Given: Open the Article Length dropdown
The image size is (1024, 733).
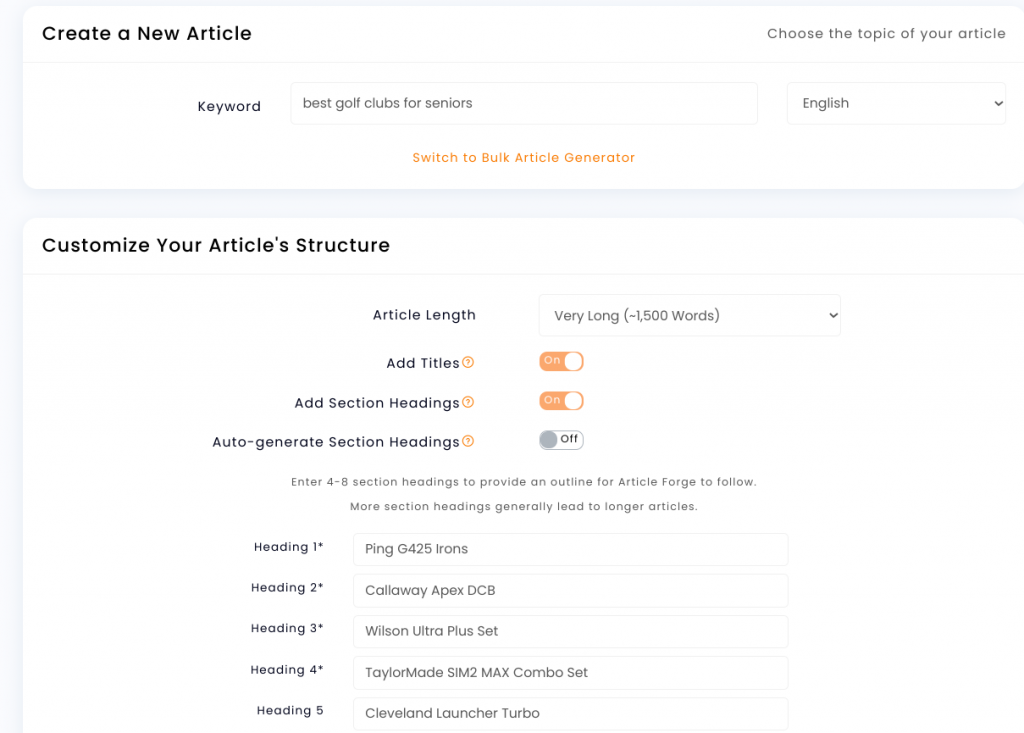Looking at the screenshot, I should [x=690, y=316].
